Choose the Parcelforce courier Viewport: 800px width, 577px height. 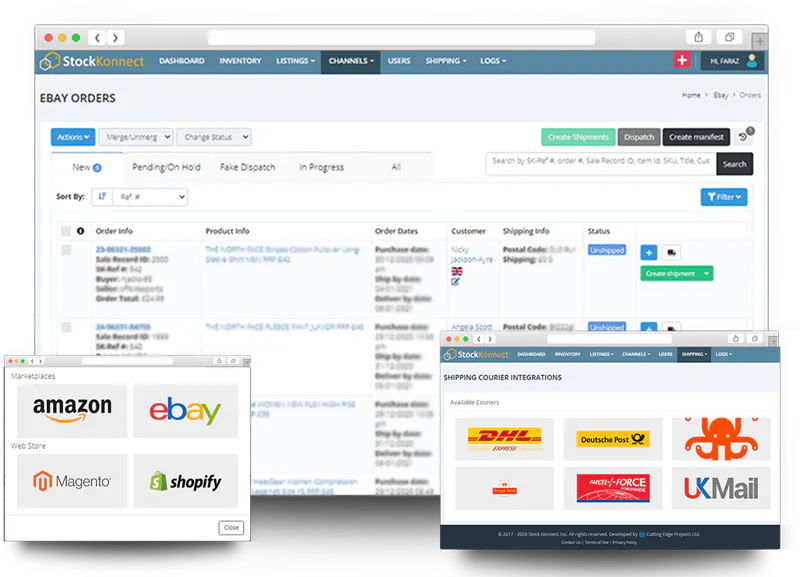pyautogui.click(x=612, y=488)
